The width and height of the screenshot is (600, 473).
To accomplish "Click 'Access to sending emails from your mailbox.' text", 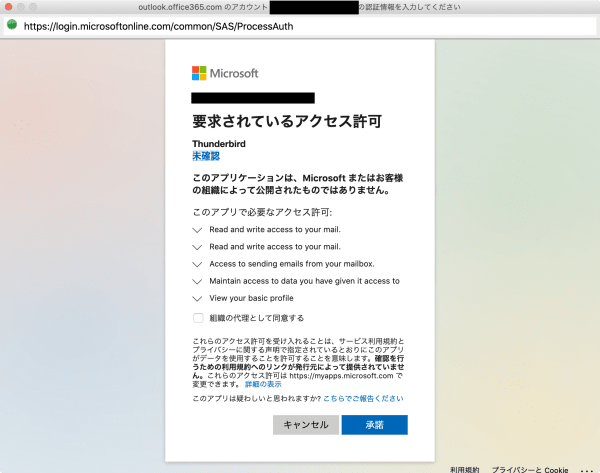I will (x=292, y=264).
